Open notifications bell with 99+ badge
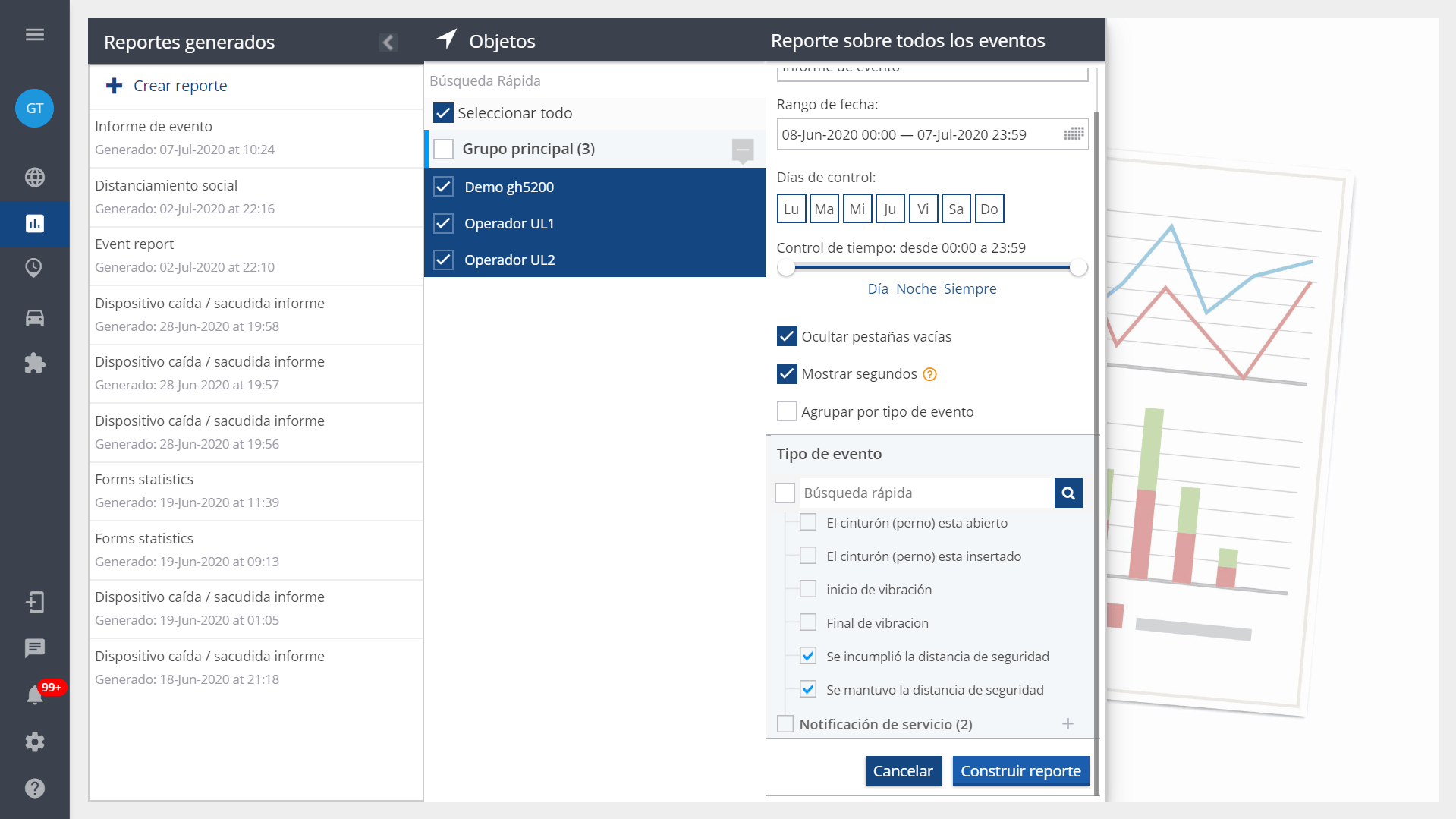 tap(35, 695)
